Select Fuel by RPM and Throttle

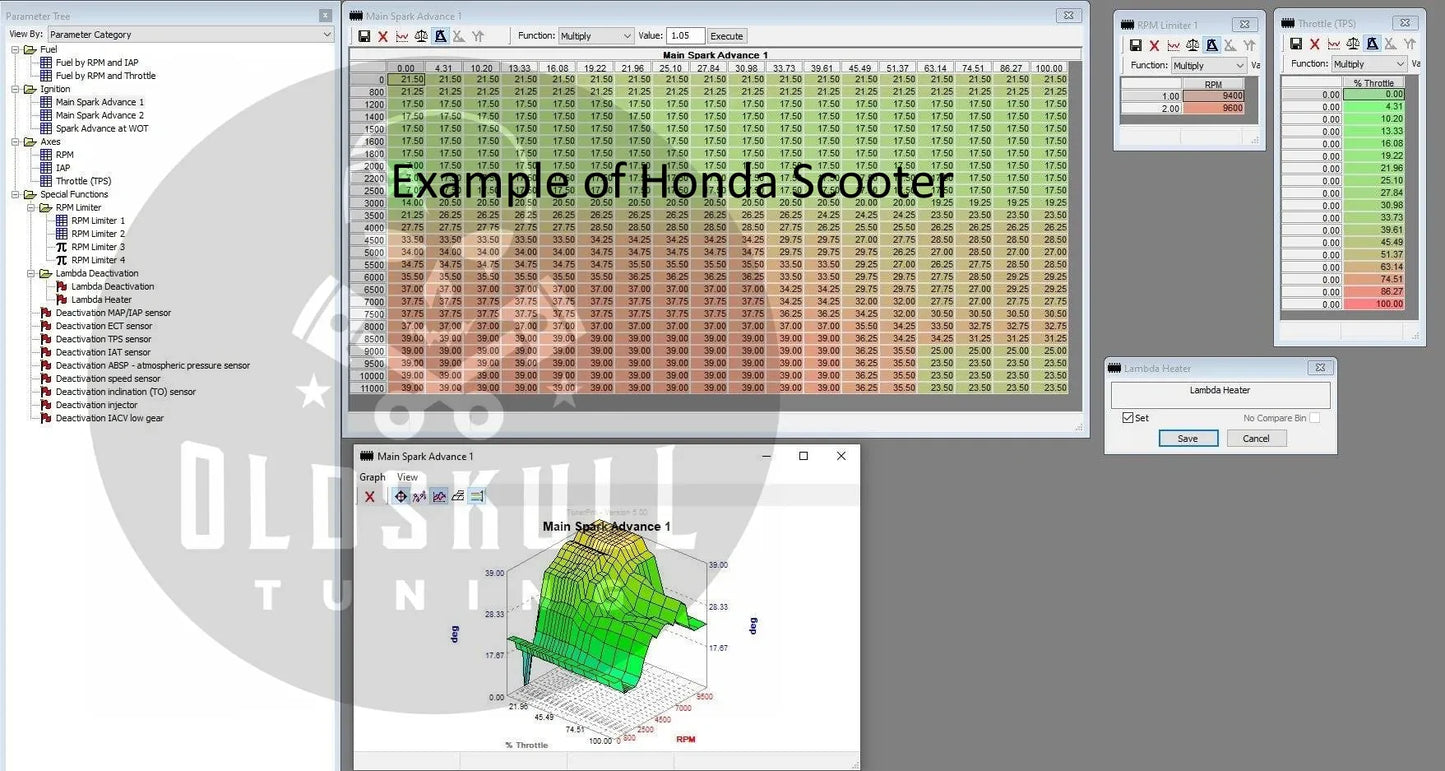105,75
